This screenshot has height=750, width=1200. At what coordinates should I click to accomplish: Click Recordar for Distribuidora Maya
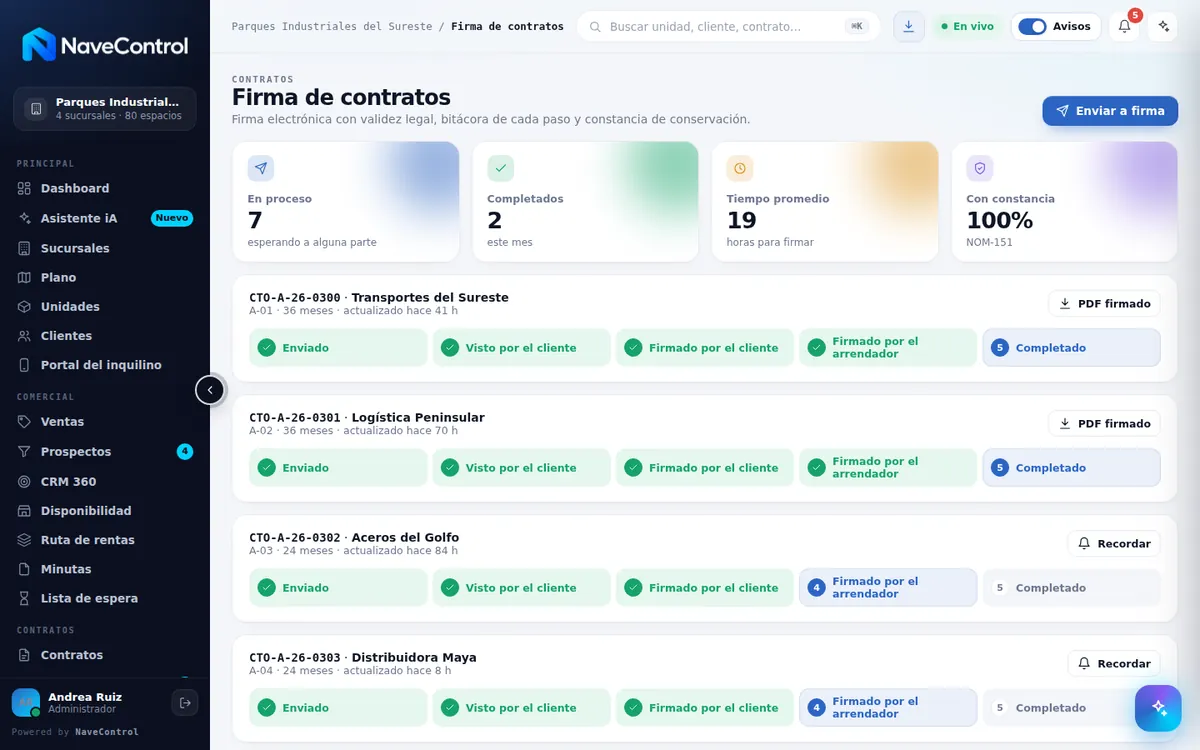[1114, 664]
